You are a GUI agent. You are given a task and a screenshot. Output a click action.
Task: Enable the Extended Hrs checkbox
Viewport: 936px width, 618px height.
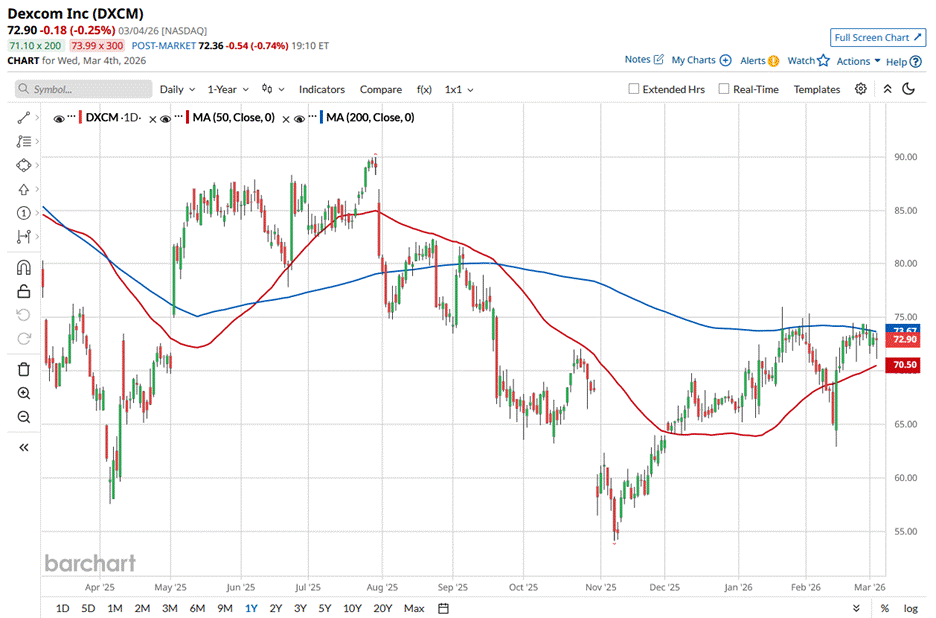(634, 89)
